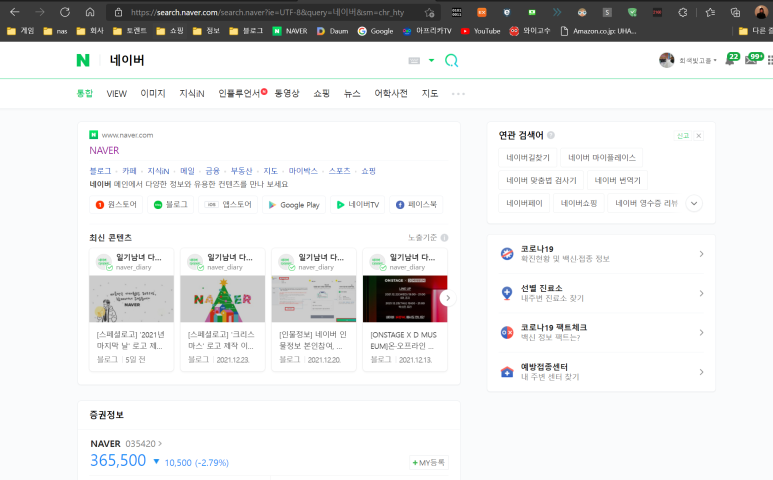
Task: Switch to the 동영상 tab
Action: click(x=287, y=93)
